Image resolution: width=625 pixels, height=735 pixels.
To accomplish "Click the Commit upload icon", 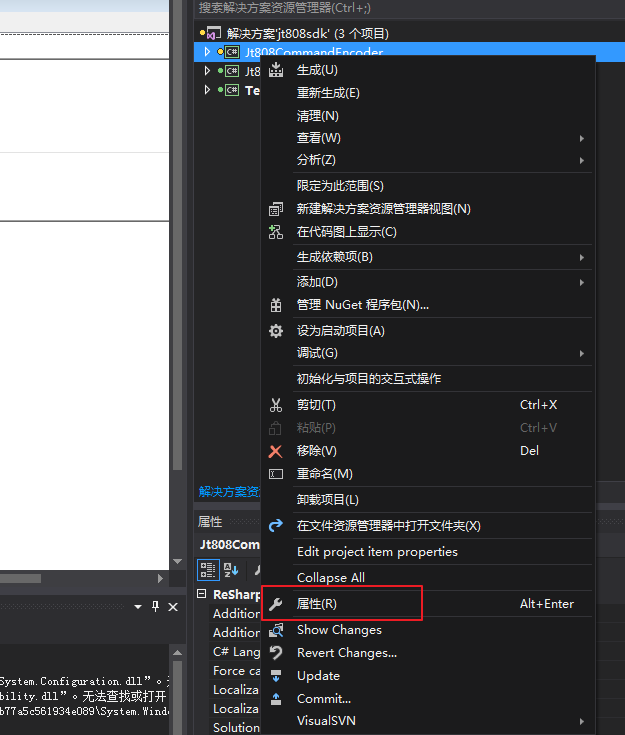I will [x=276, y=699].
